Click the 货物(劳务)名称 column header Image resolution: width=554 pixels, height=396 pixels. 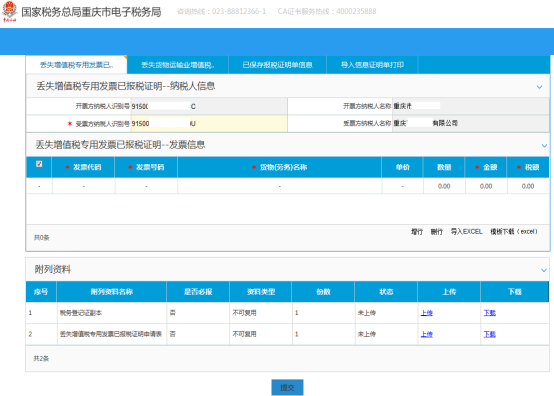280,167
